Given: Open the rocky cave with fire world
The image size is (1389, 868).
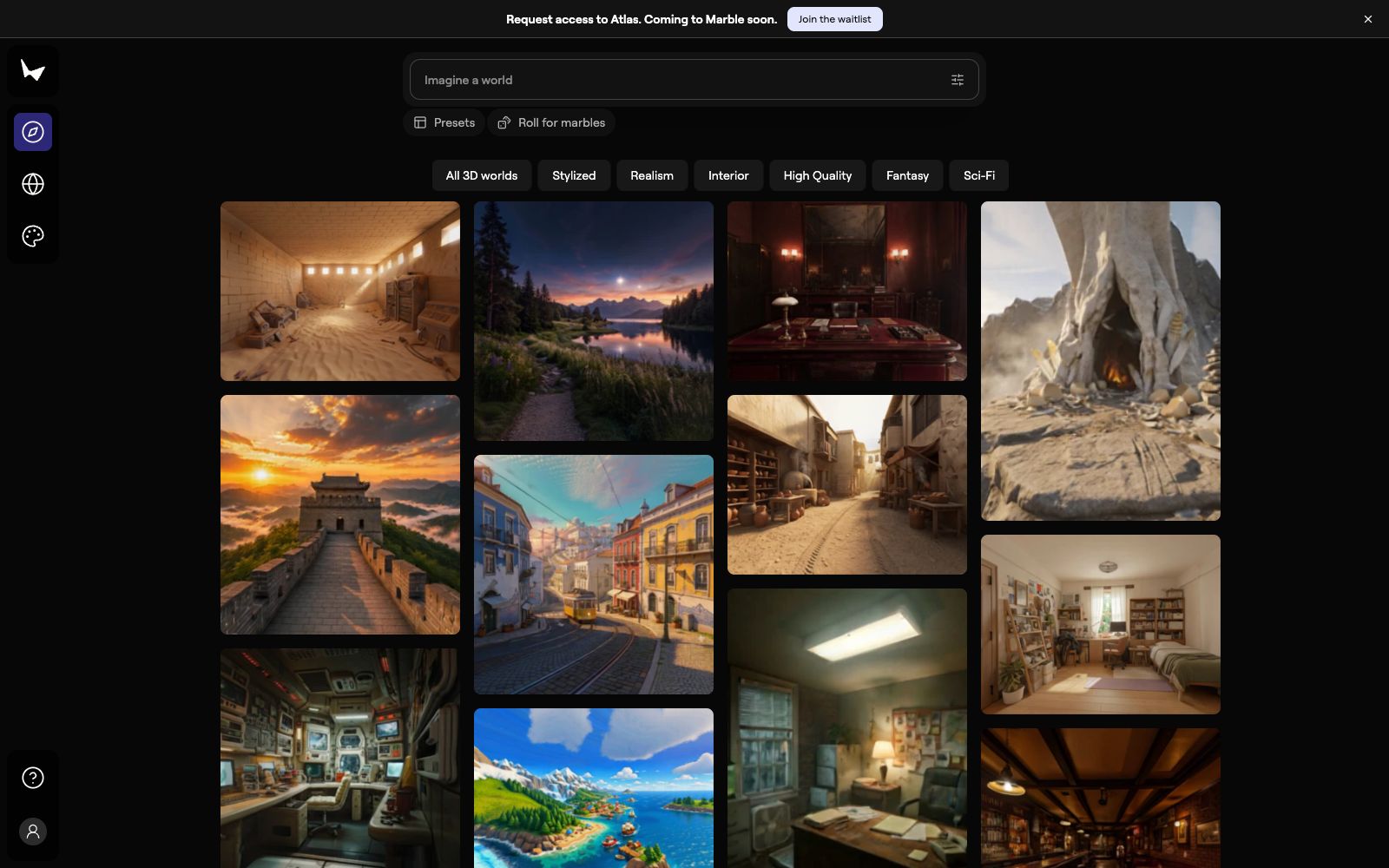Looking at the screenshot, I should tap(1101, 361).
